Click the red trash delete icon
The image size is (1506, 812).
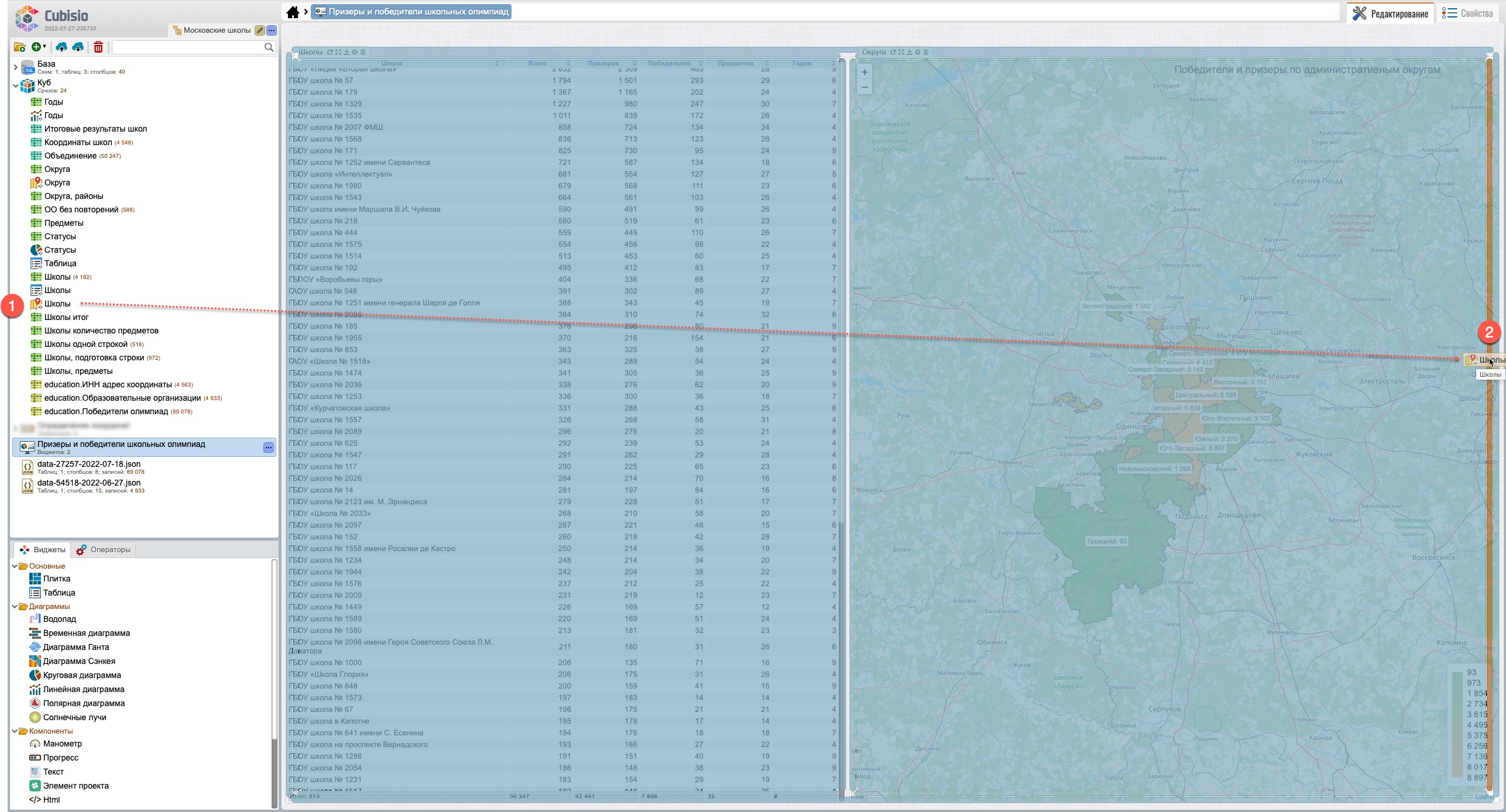(x=98, y=47)
